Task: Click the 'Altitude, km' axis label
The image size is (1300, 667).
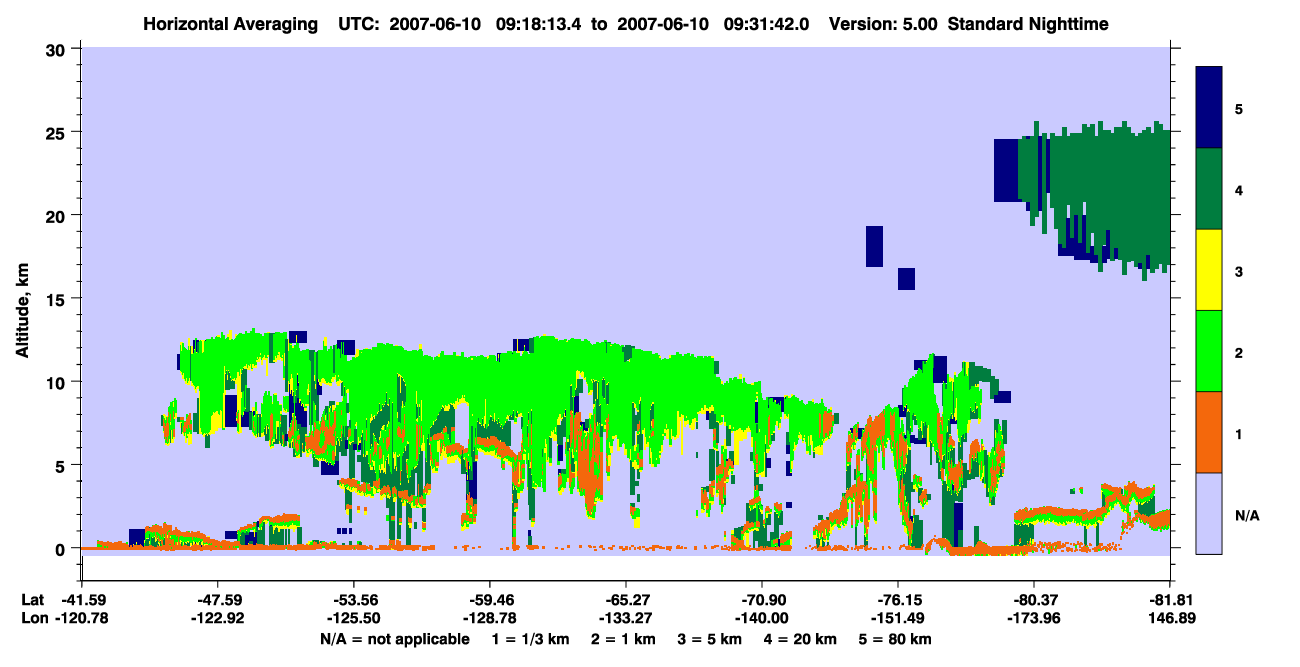Action: (22, 312)
